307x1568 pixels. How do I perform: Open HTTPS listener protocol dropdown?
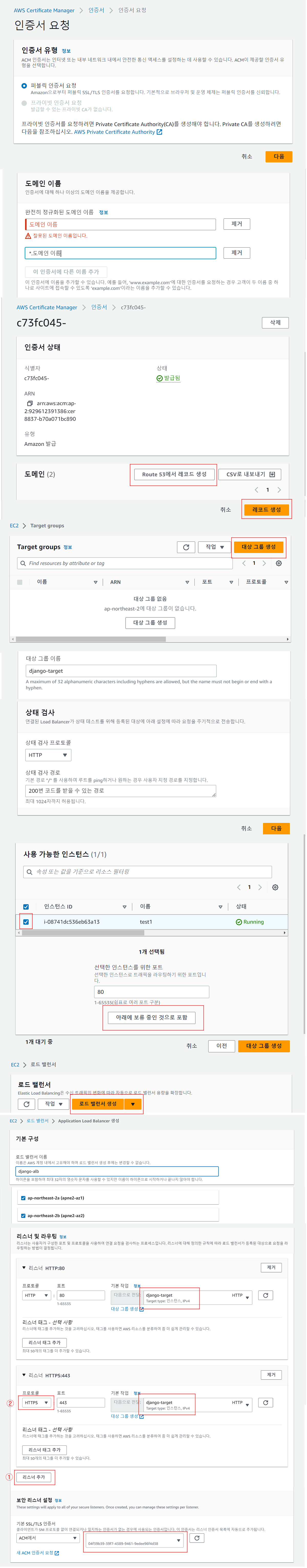(37, 1403)
